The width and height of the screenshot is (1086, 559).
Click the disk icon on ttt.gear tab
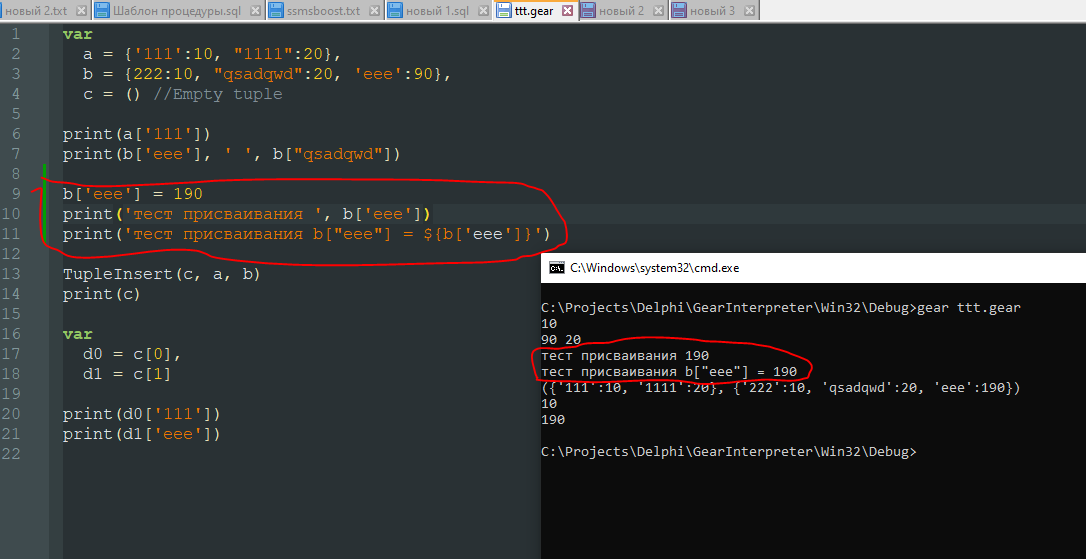[x=504, y=10]
